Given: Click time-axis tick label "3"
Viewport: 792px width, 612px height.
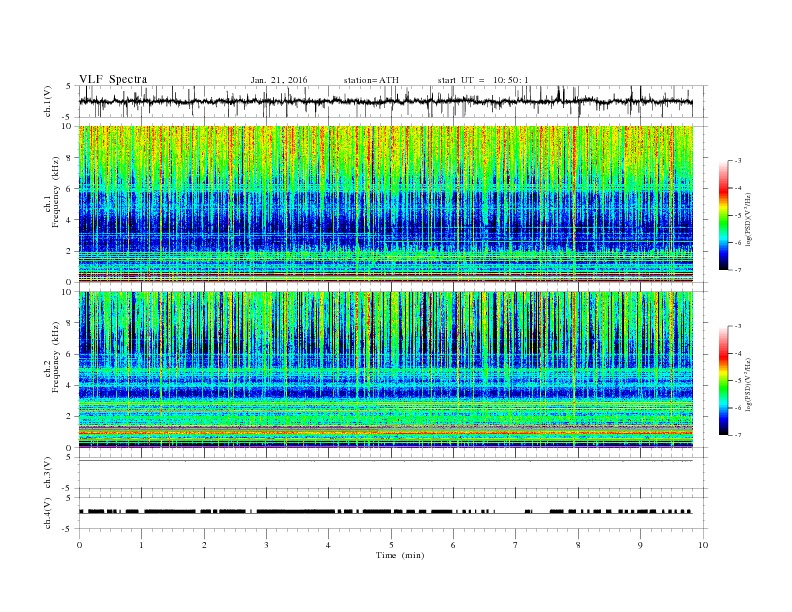Looking at the screenshot, I should tap(266, 545).
